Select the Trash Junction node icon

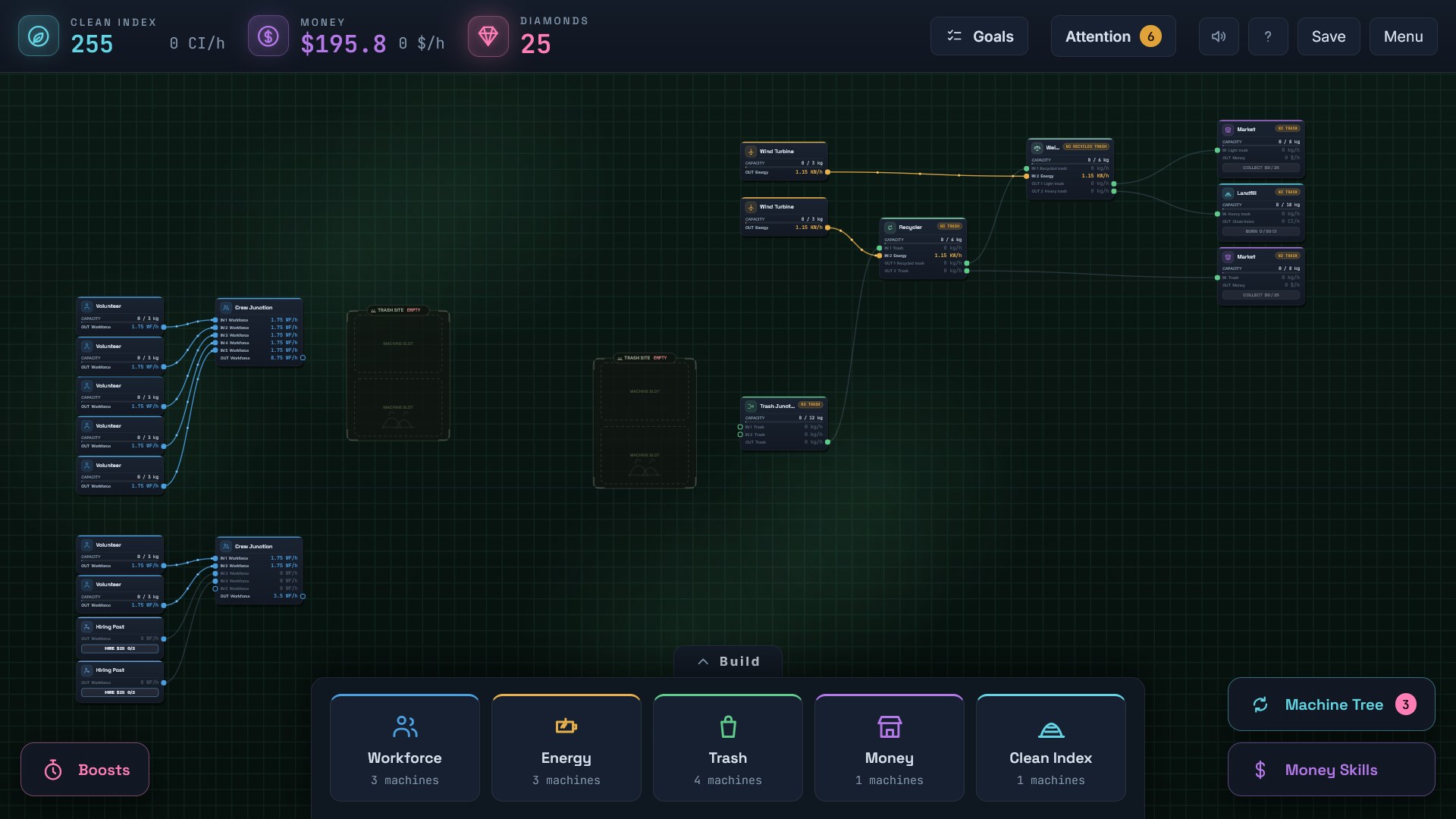pyautogui.click(x=751, y=406)
